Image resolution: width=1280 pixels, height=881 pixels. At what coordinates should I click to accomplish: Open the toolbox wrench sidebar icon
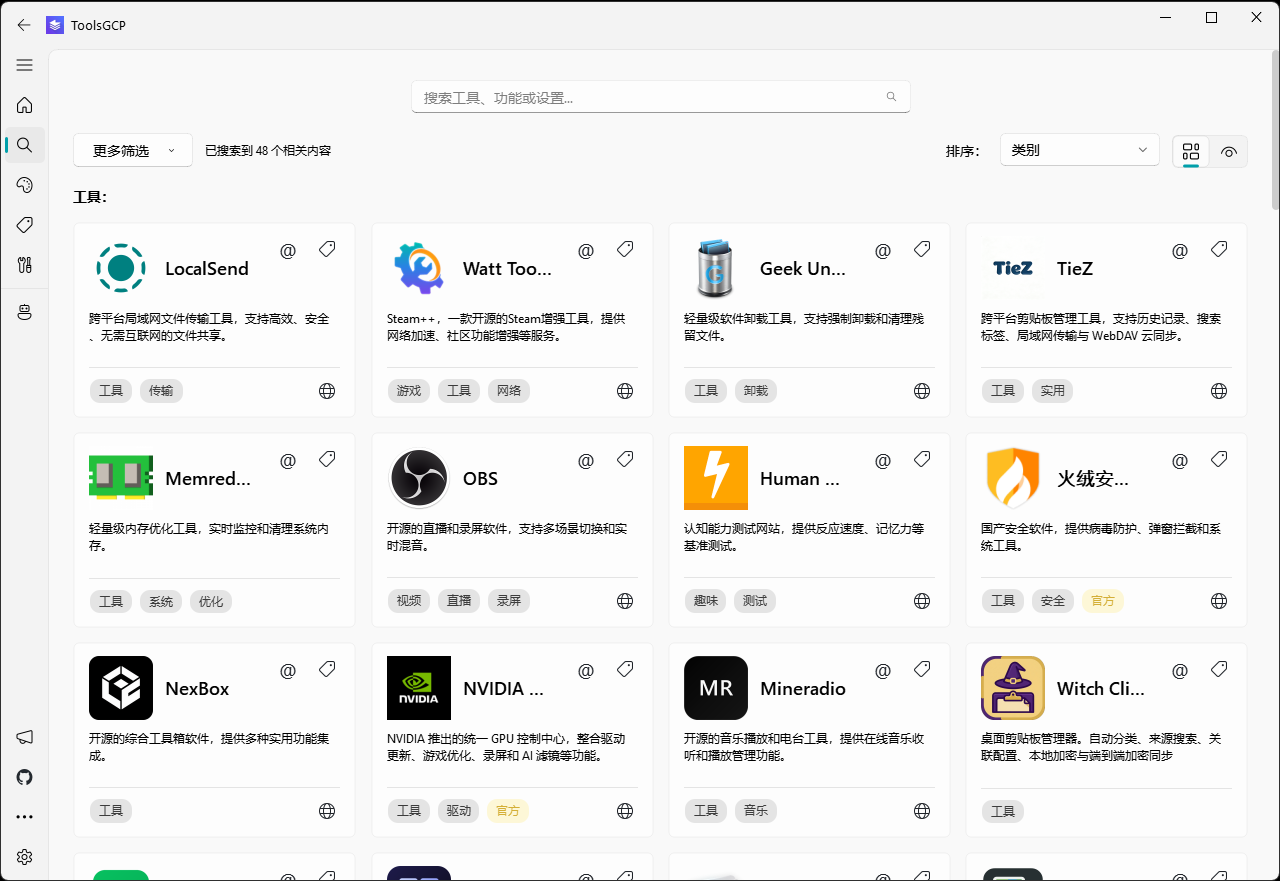25,265
